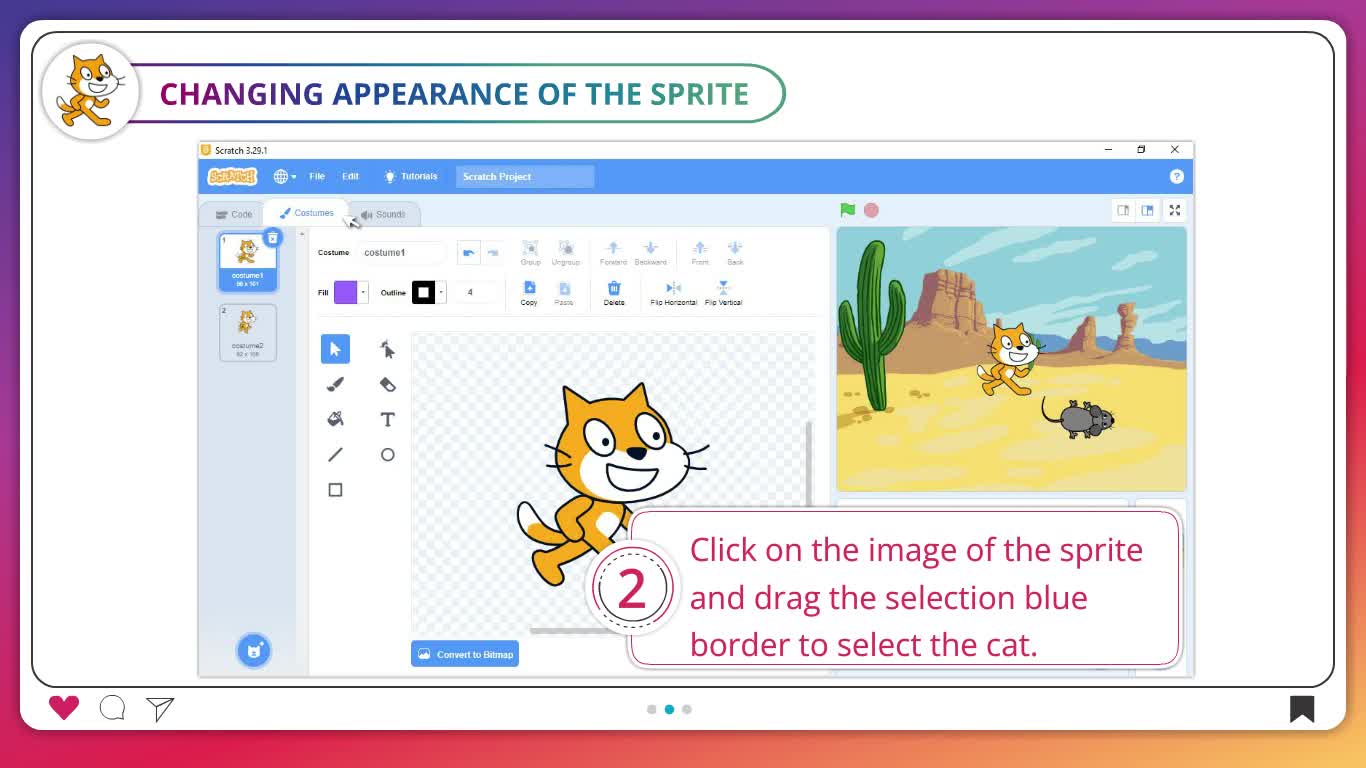Click Convert to Bitmap button
The image size is (1366, 768).
coord(465,654)
